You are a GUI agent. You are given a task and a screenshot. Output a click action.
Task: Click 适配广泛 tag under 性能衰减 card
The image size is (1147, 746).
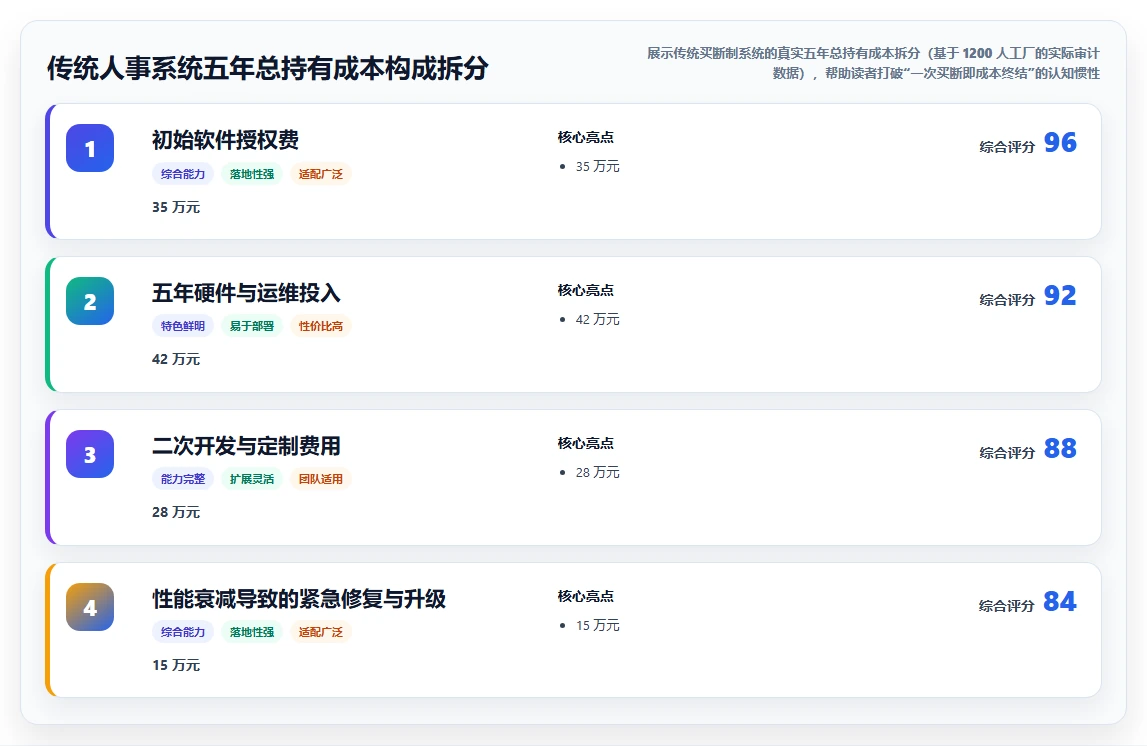tap(320, 632)
